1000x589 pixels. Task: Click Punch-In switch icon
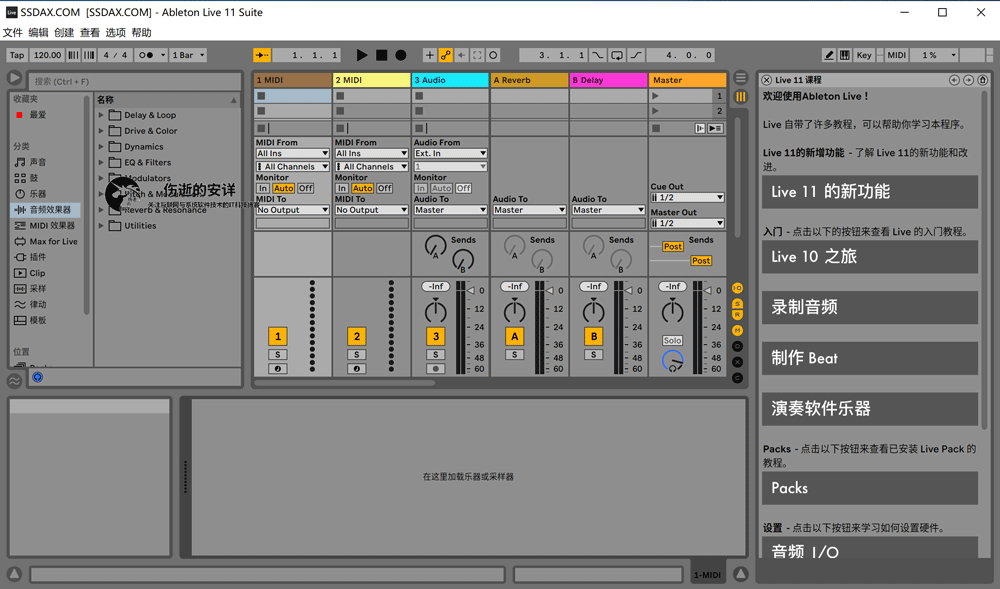click(x=598, y=55)
